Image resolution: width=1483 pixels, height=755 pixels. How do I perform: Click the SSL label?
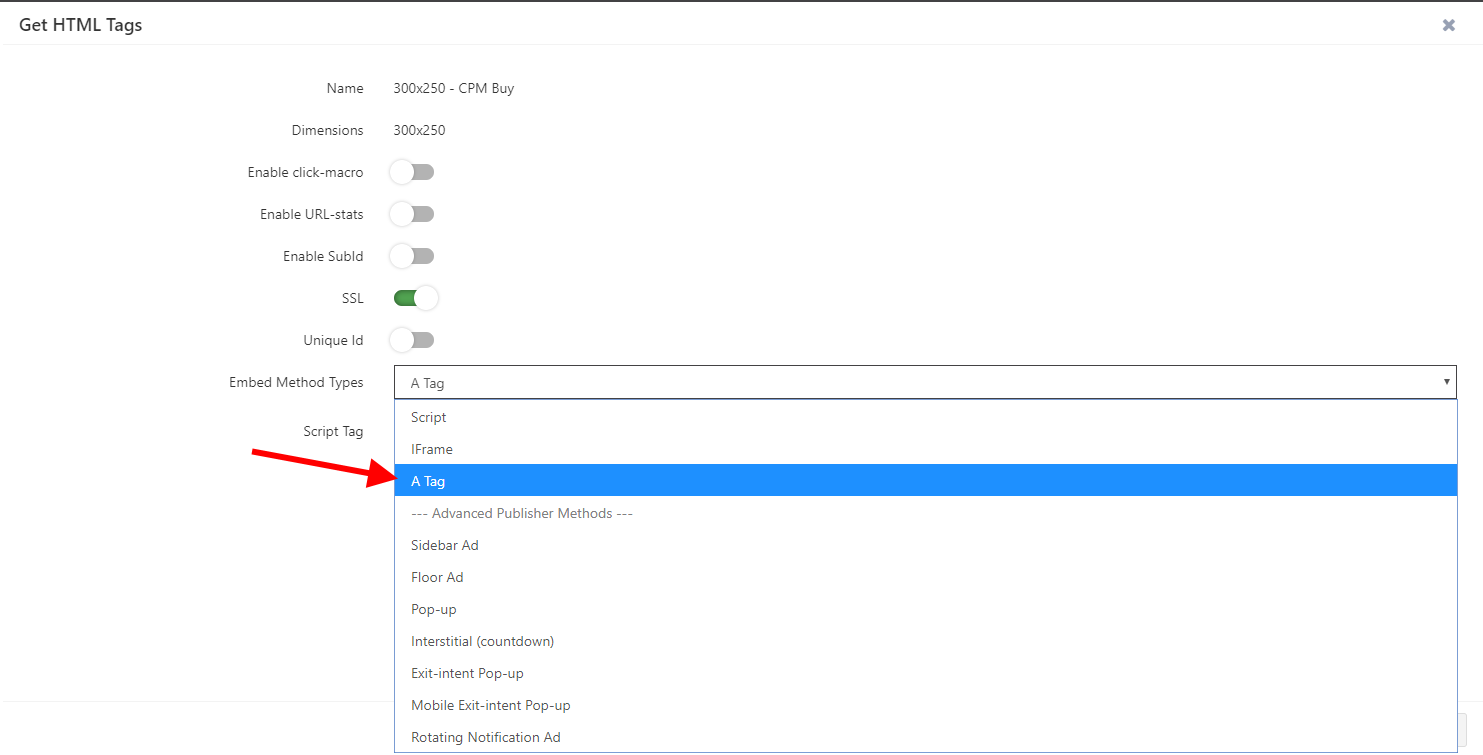352,298
